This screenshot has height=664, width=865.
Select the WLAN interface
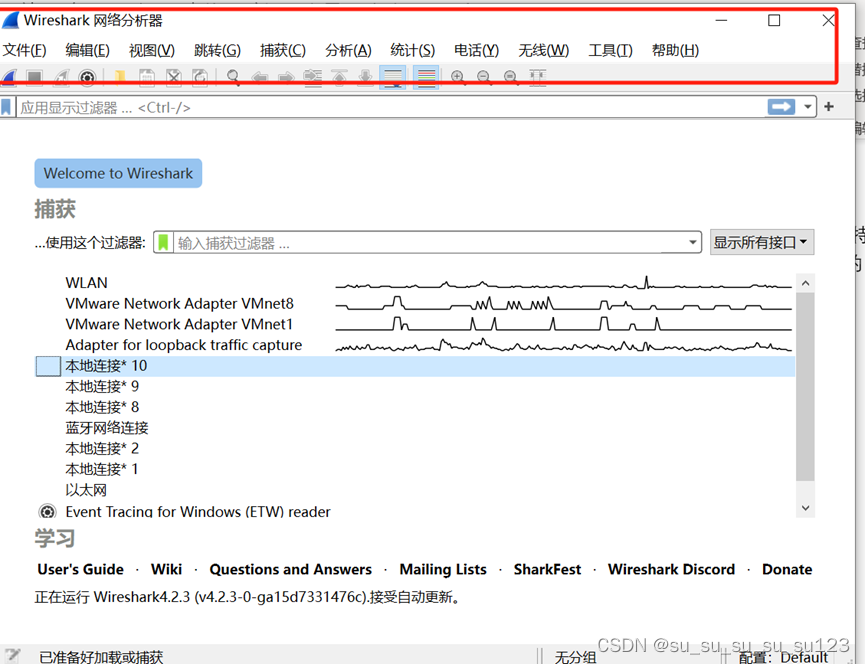(x=415, y=283)
